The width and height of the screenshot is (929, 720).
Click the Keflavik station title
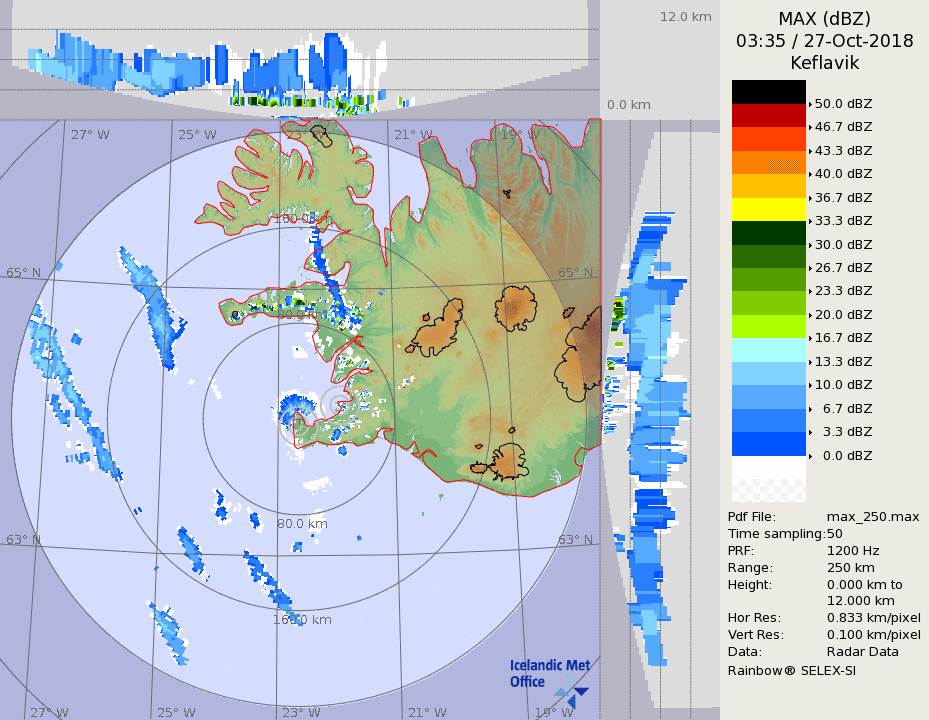tap(824, 63)
